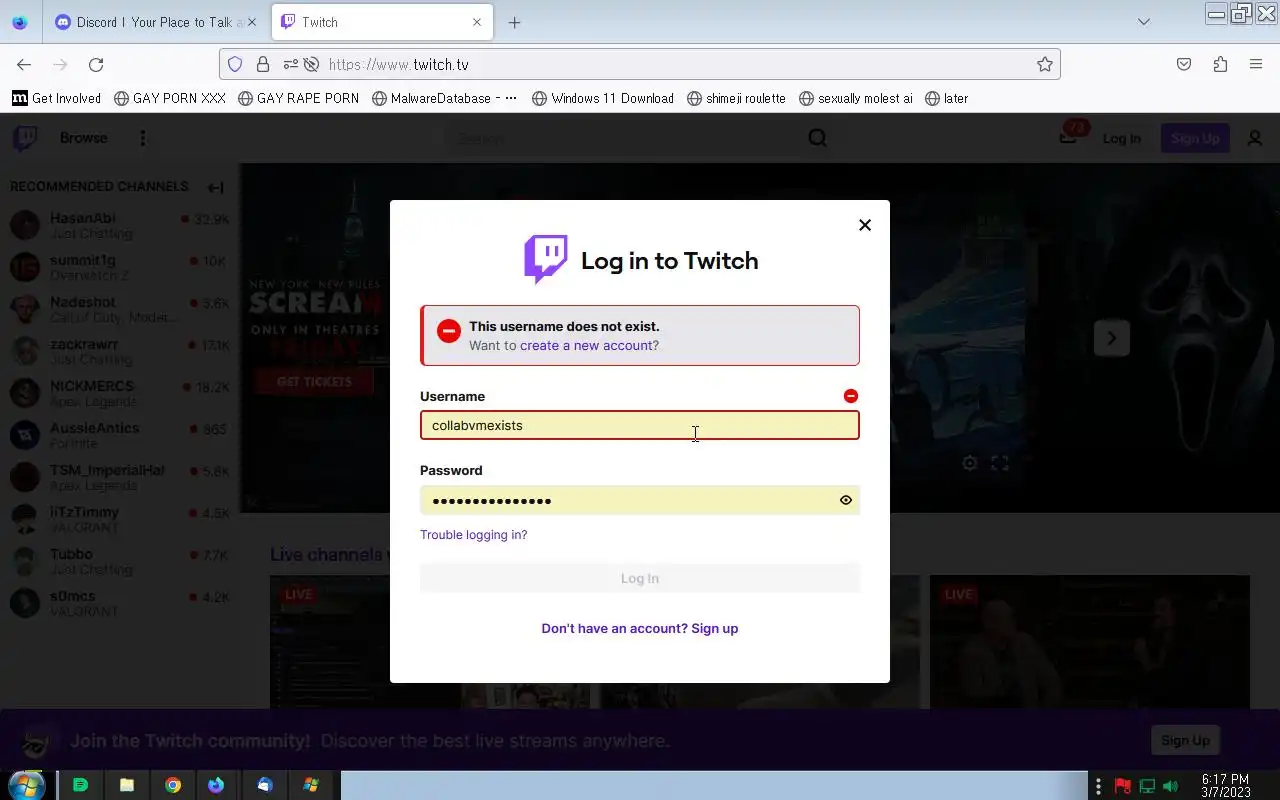Close the Twitch tab

(x=477, y=22)
